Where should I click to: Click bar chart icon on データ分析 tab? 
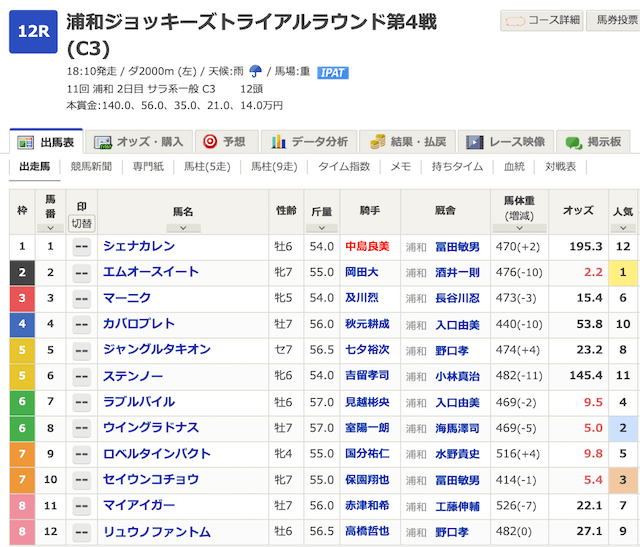point(278,142)
